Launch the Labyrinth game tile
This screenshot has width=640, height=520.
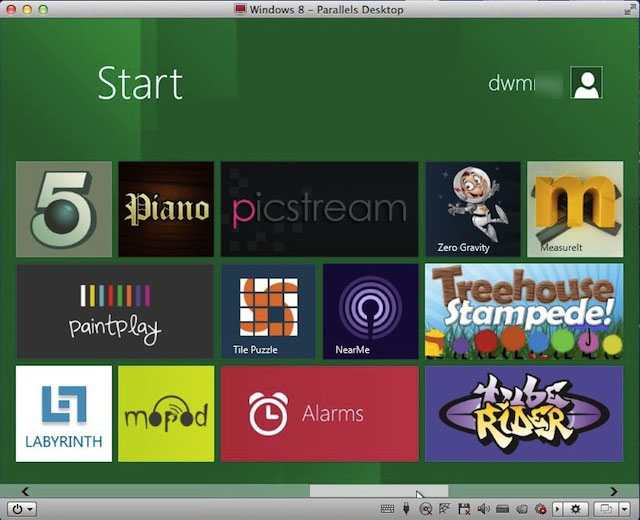click(64, 414)
